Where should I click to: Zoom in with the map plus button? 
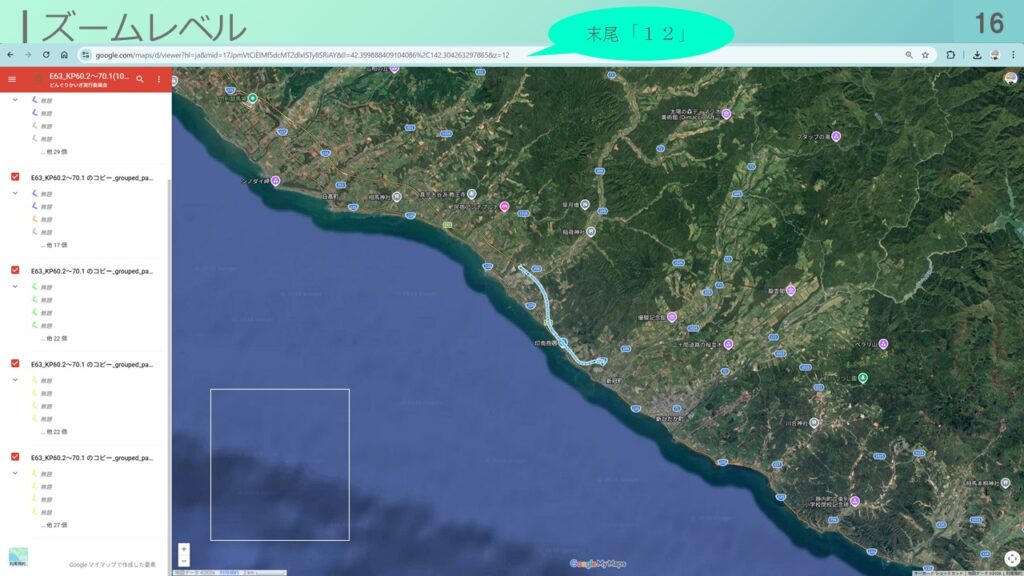point(184,549)
